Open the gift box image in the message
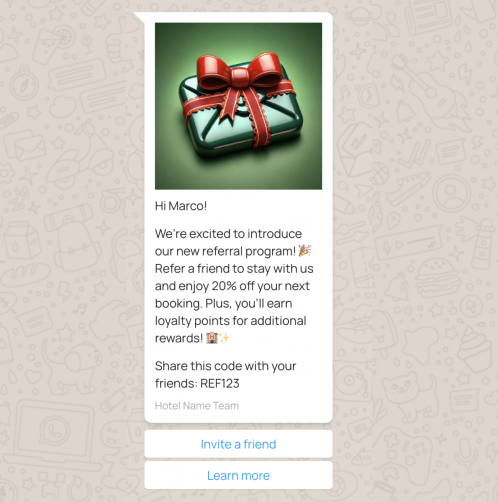498x502 pixels. (238, 106)
